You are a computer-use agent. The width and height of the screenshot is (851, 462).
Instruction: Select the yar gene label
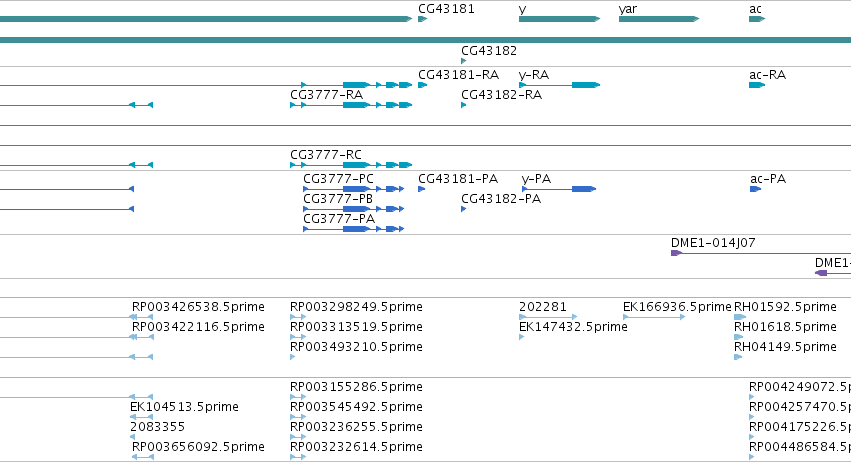pos(627,9)
